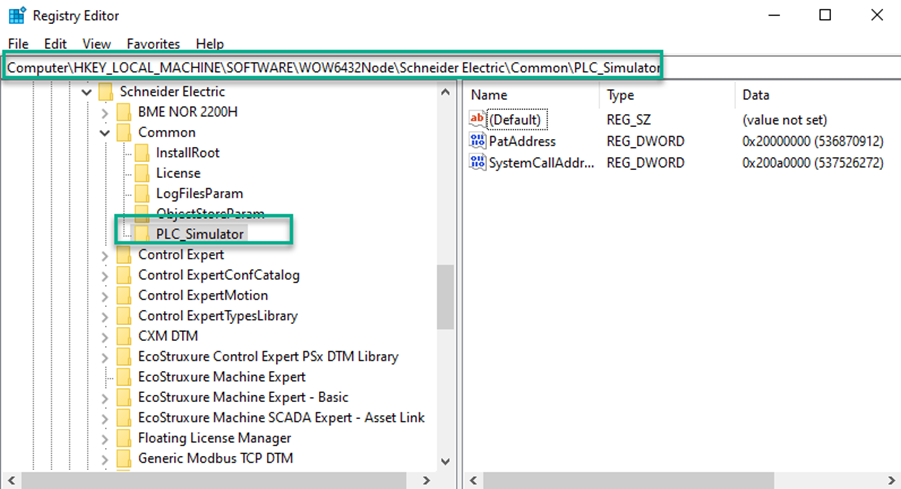Select the PLC_Simulator key label
The image size is (901, 489).
[200, 234]
